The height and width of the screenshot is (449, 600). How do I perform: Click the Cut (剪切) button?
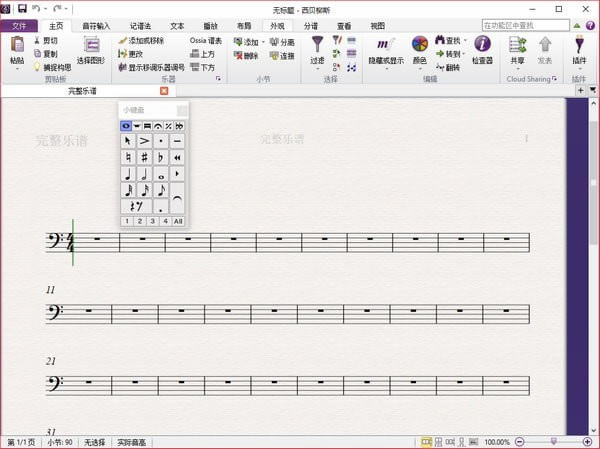44,41
